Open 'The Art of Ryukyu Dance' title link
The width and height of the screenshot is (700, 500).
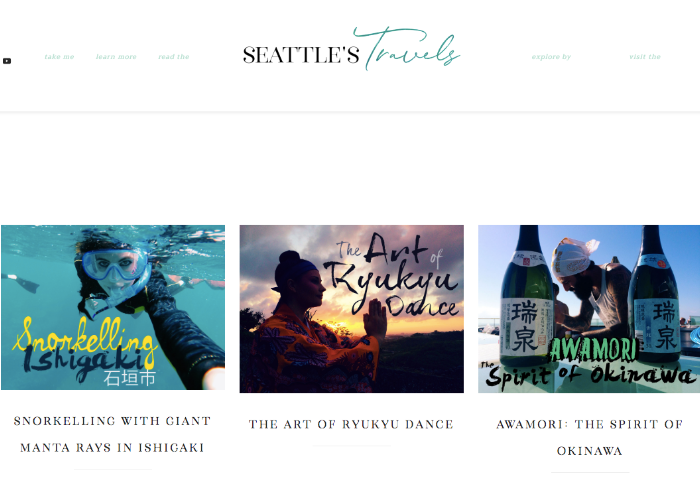coord(351,424)
